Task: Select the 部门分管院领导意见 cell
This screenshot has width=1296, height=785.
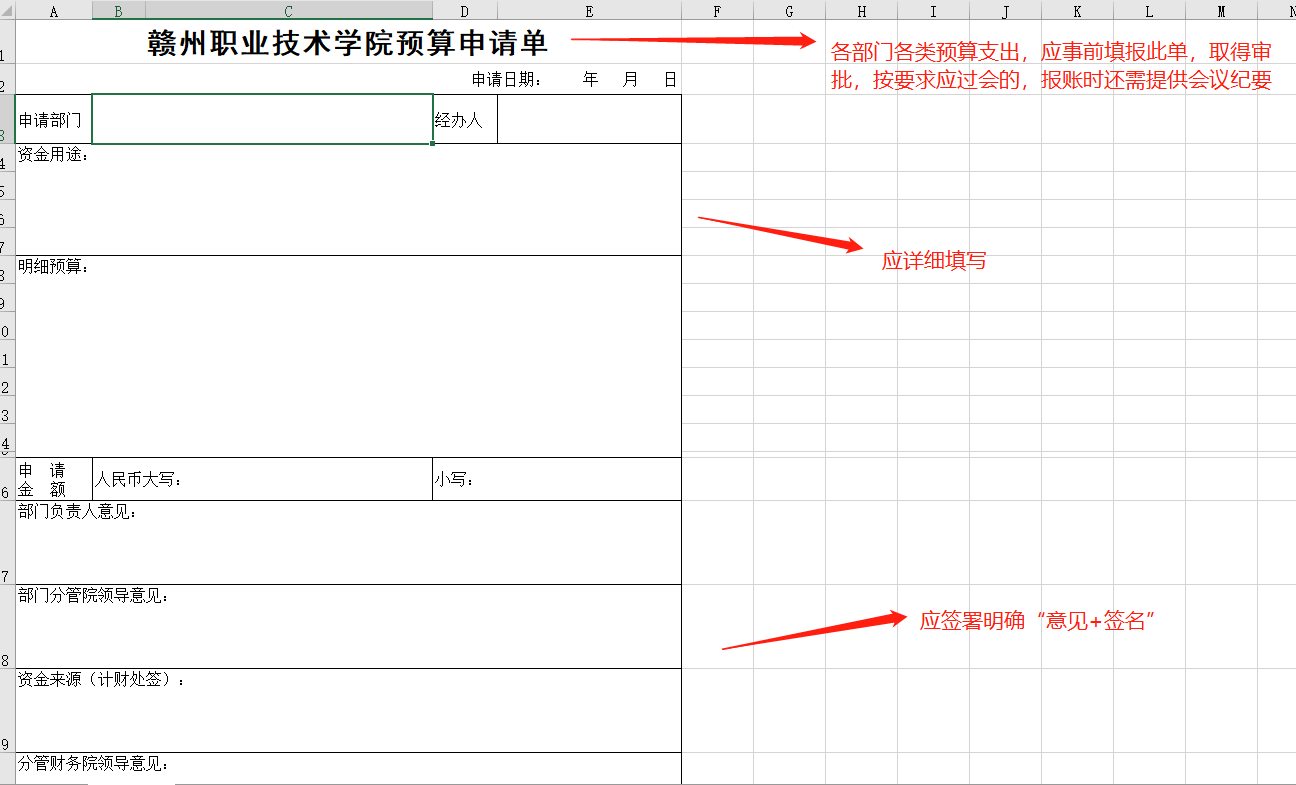Action: 348,627
